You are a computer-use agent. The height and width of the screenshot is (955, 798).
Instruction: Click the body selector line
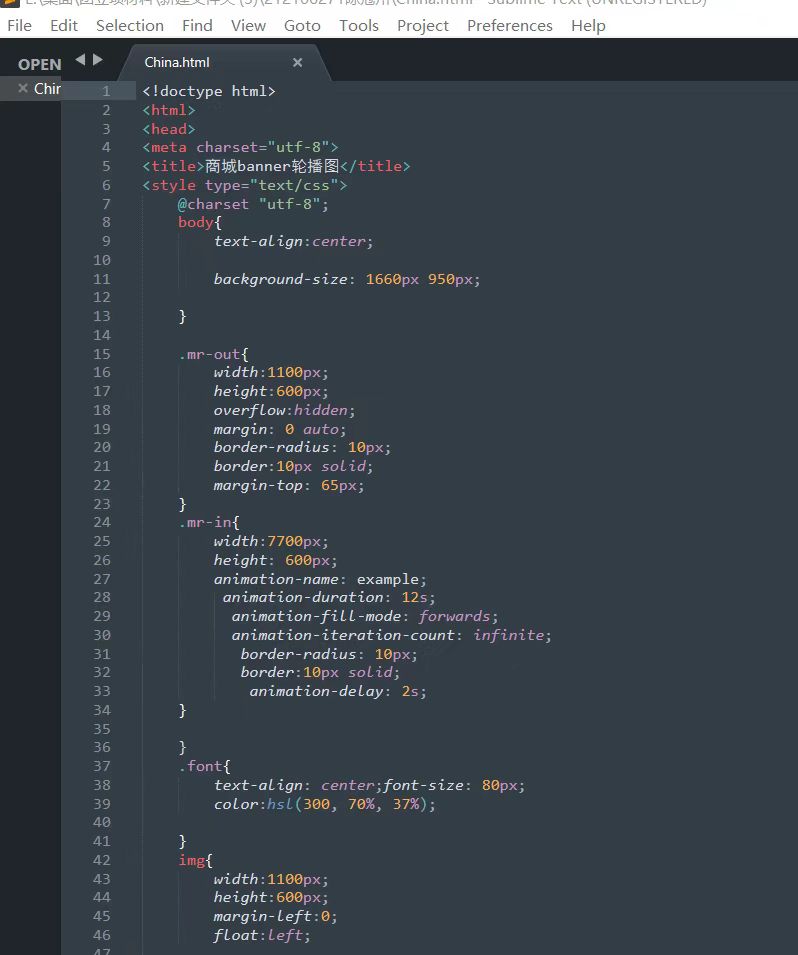(x=200, y=222)
